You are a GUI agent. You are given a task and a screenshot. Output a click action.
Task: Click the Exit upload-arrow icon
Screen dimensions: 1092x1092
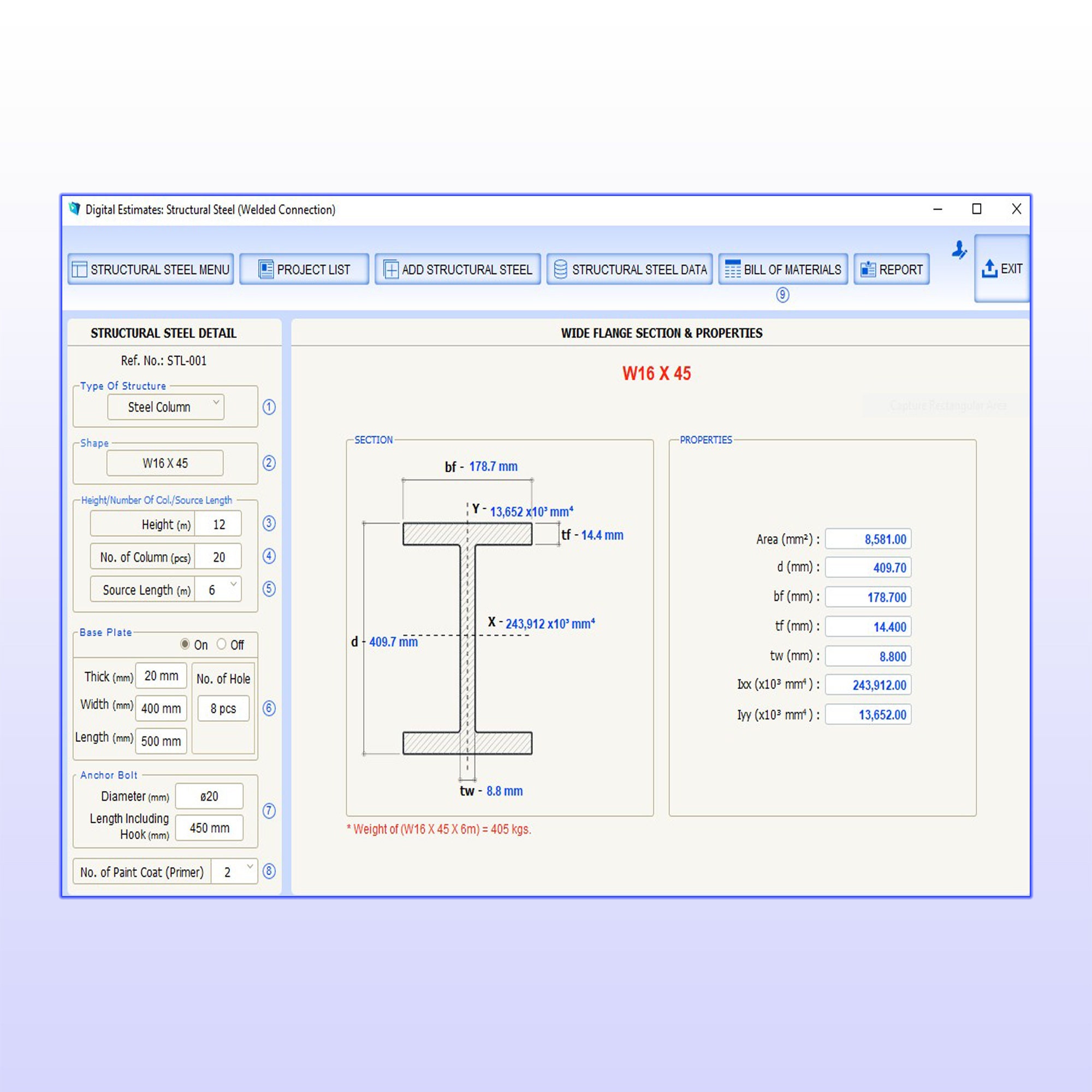pyautogui.click(x=989, y=270)
